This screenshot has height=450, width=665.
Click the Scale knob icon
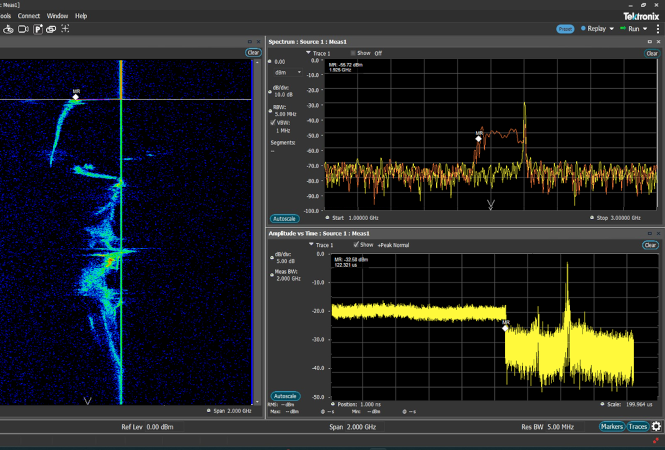(x=602, y=404)
